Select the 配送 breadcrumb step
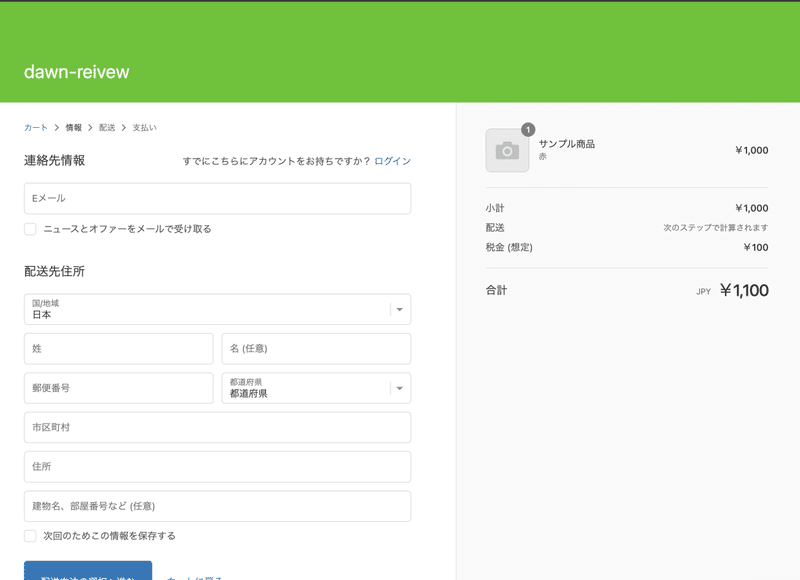800x580 pixels. click(107, 128)
